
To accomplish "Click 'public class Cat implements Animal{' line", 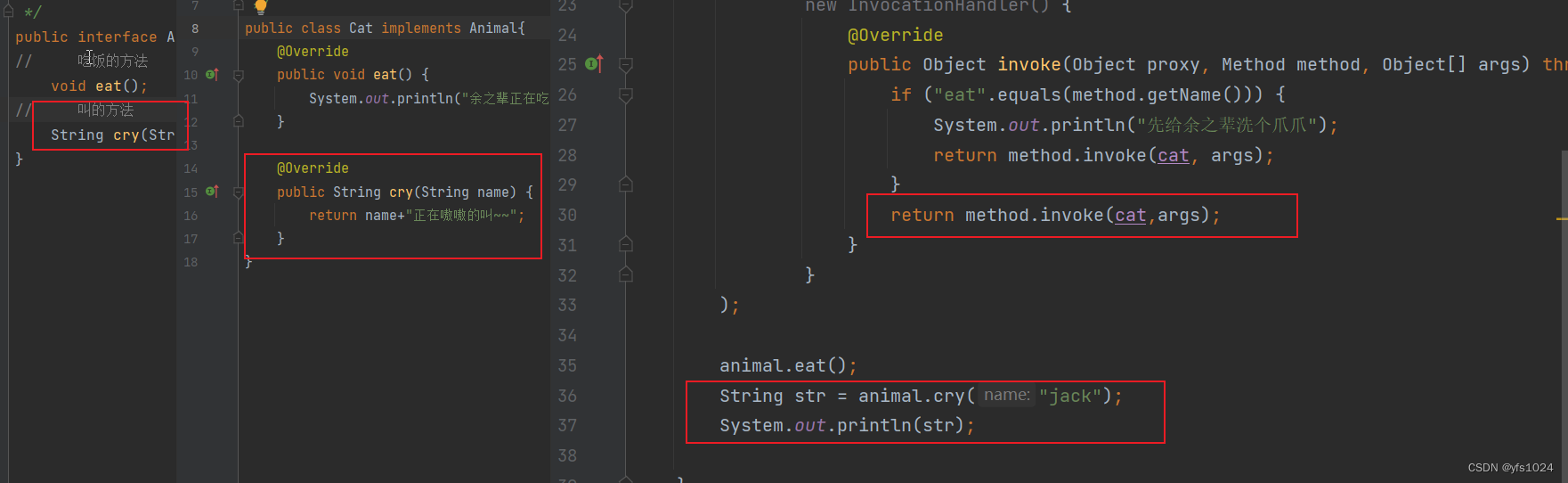I will point(385,29).
